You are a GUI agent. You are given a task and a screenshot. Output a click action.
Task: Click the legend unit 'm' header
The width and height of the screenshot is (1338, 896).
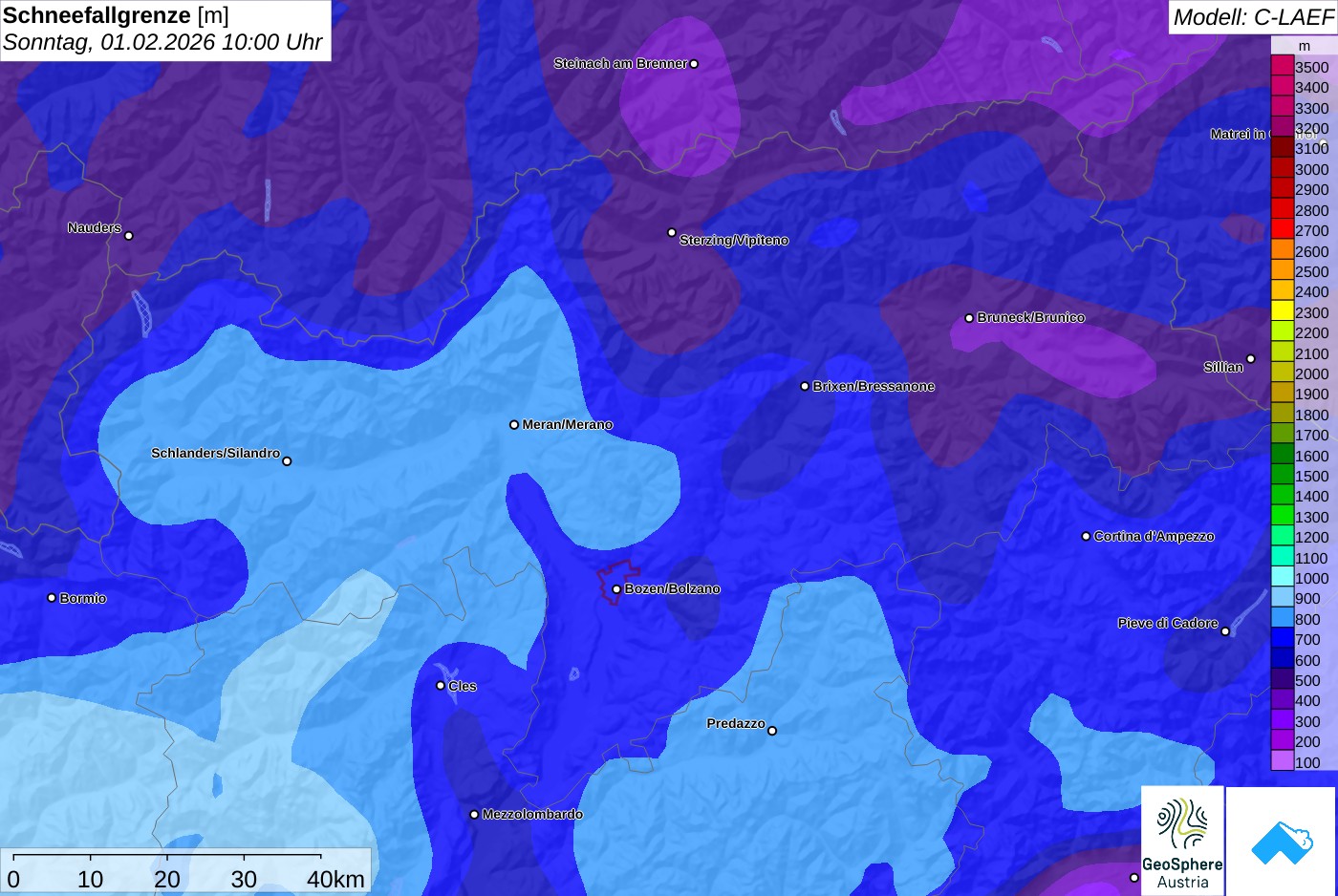point(1305,46)
